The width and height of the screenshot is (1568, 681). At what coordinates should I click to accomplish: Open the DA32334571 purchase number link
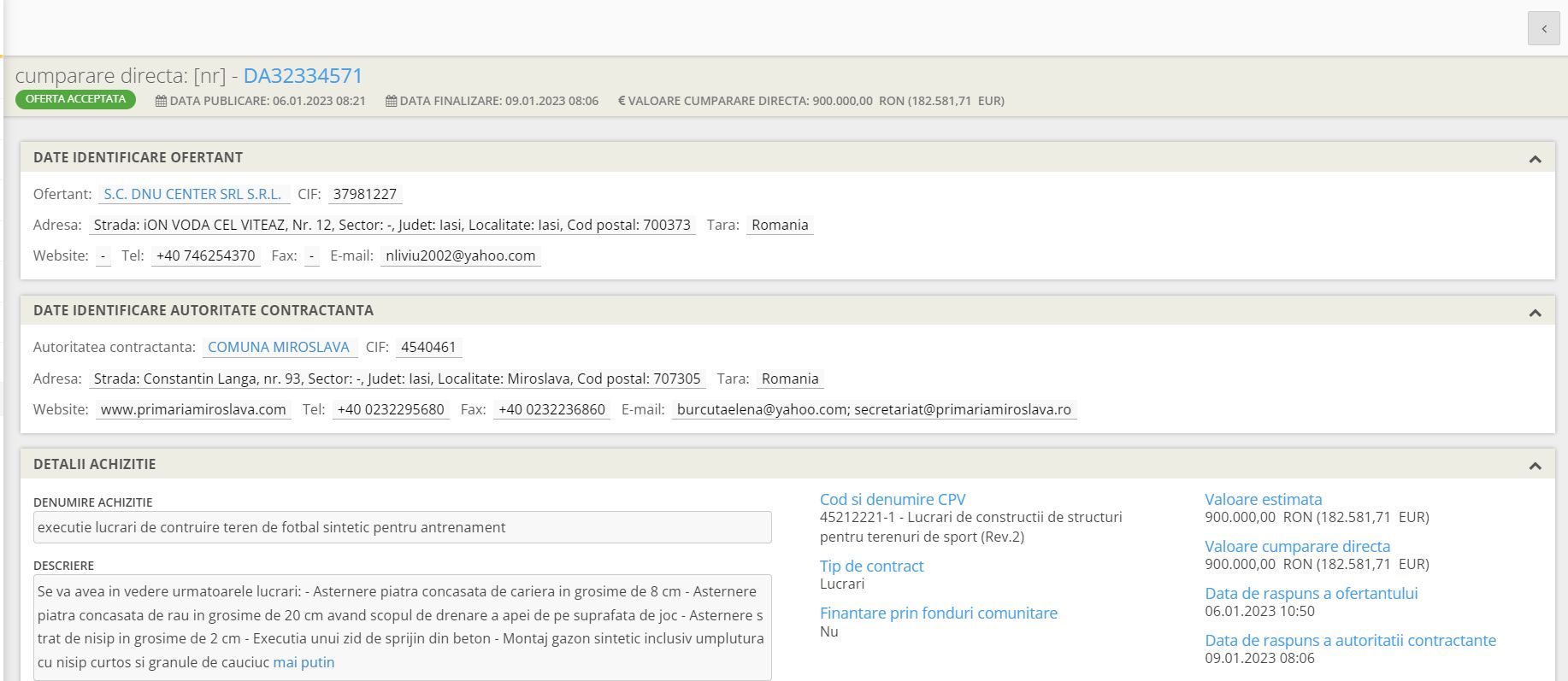(303, 76)
